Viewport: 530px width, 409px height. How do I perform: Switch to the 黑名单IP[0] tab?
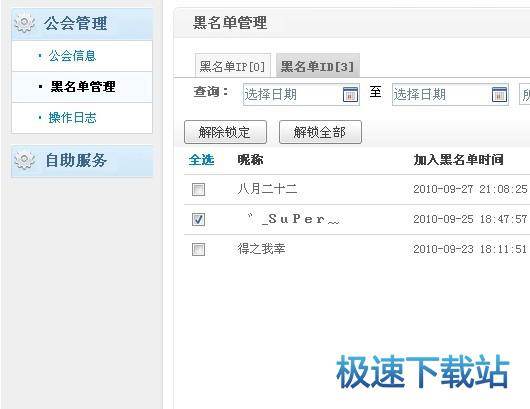click(x=233, y=66)
